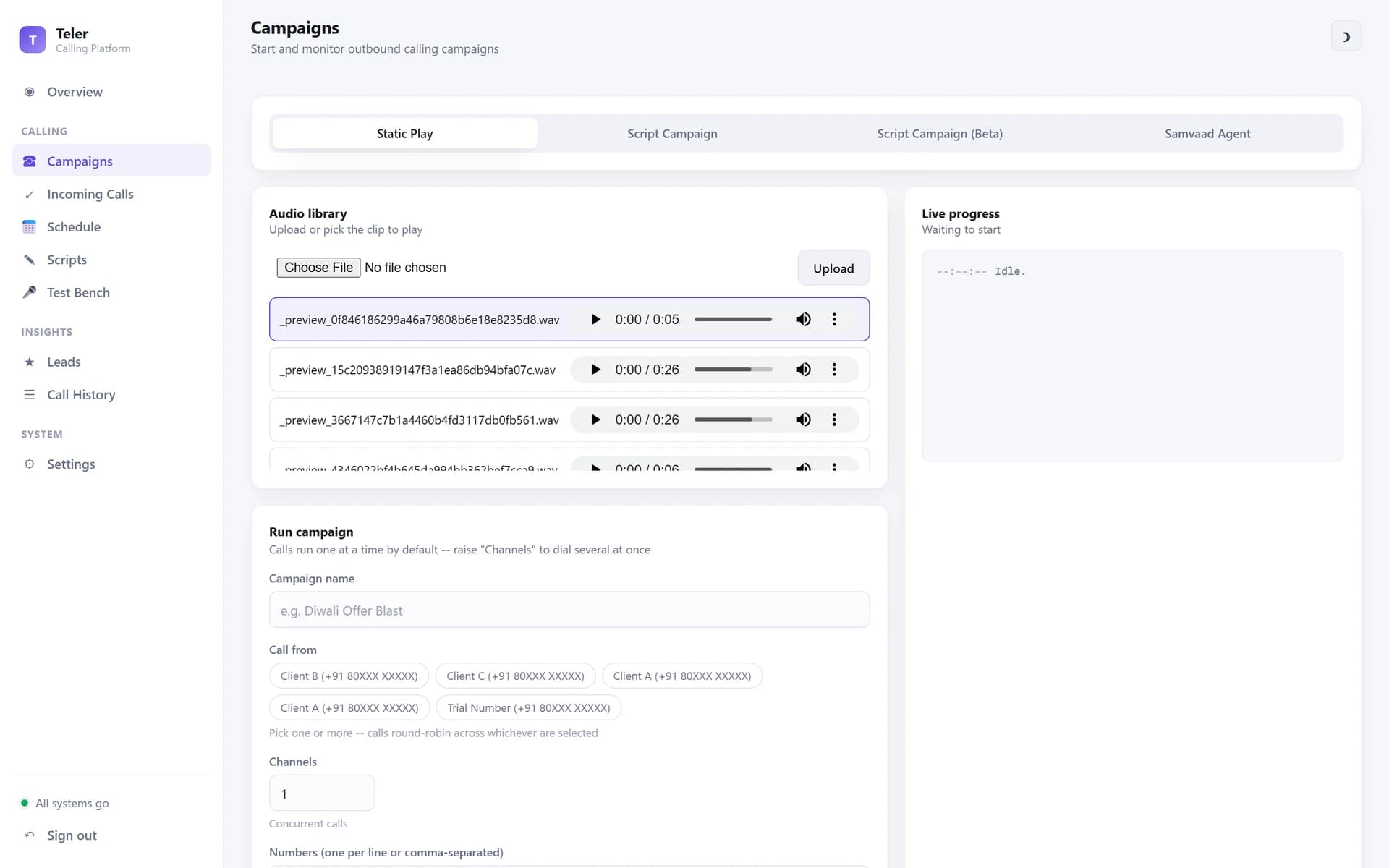Image resolution: width=1389 pixels, height=868 pixels.
Task: Mute the _preview_3667147c audio clip
Action: point(803,420)
